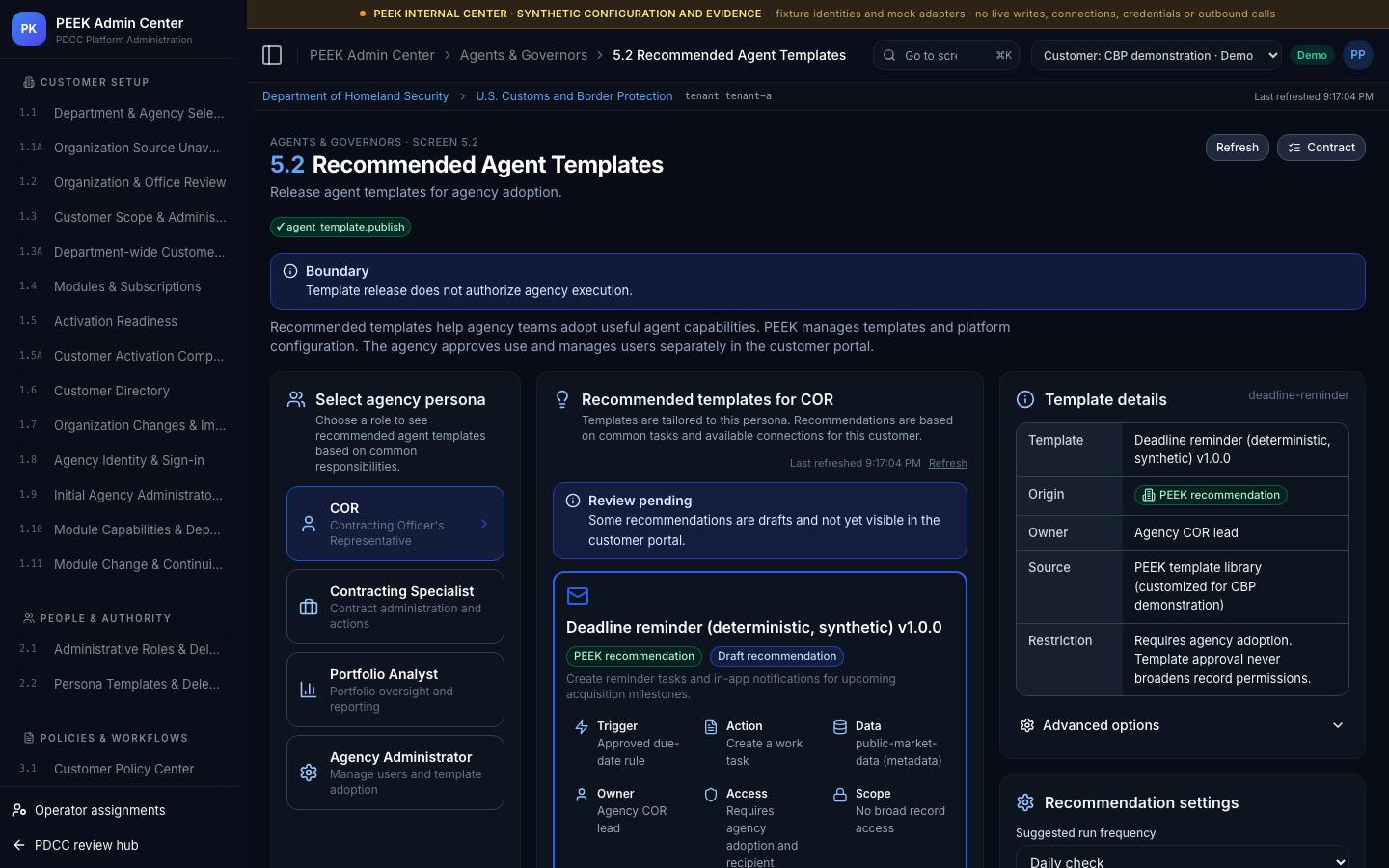Click the lightbulb icon beside Recommended templates
The height and width of the screenshot is (868, 1389).
[562, 399]
